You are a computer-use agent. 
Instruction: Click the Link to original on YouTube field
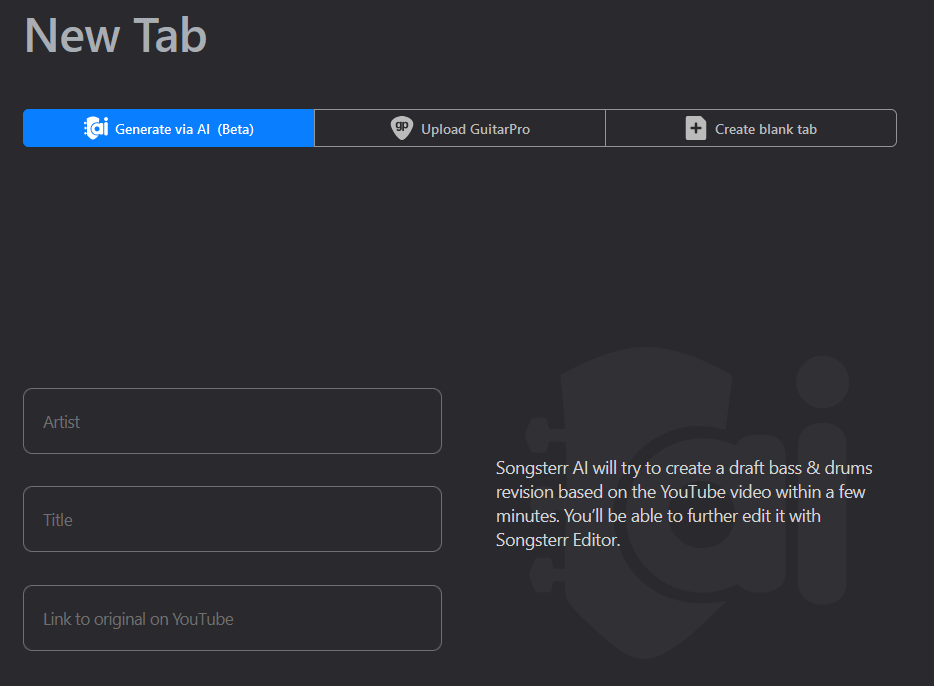(232, 618)
